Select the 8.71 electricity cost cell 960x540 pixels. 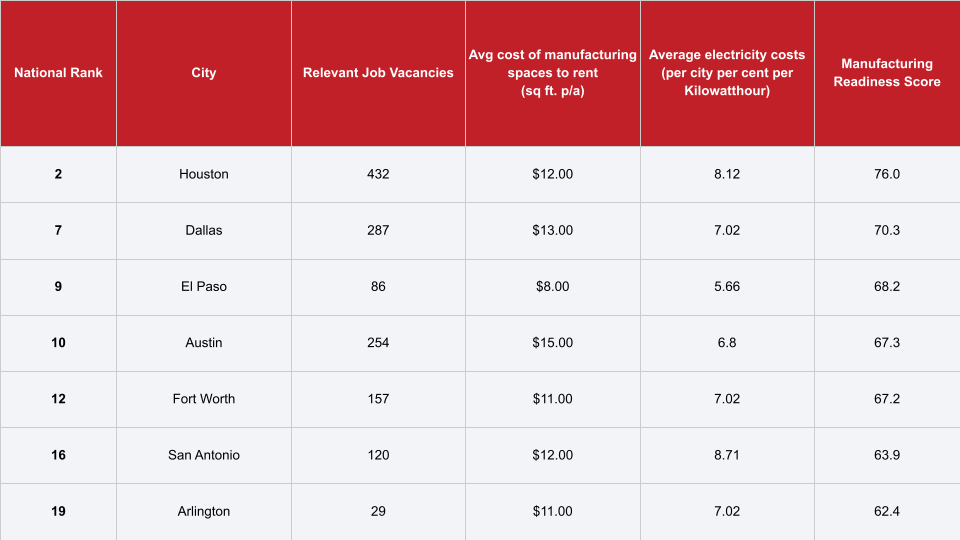point(727,455)
